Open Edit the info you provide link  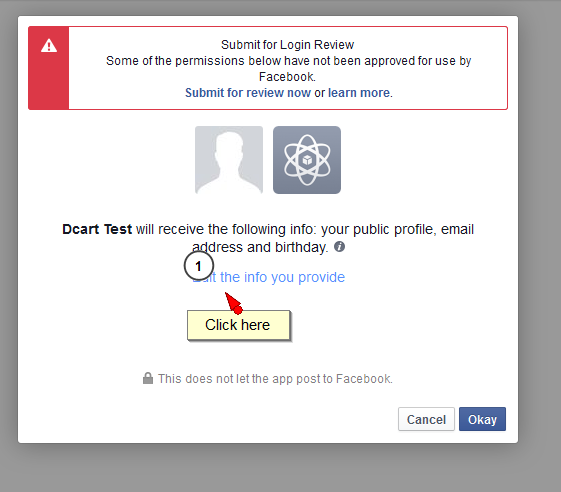point(269,277)
